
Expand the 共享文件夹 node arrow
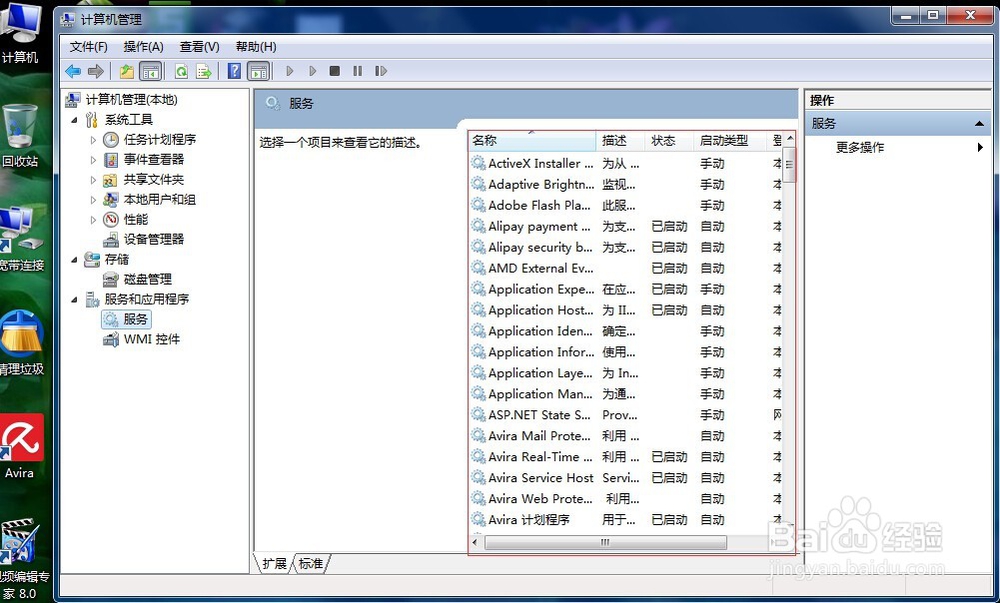[93, 180]
